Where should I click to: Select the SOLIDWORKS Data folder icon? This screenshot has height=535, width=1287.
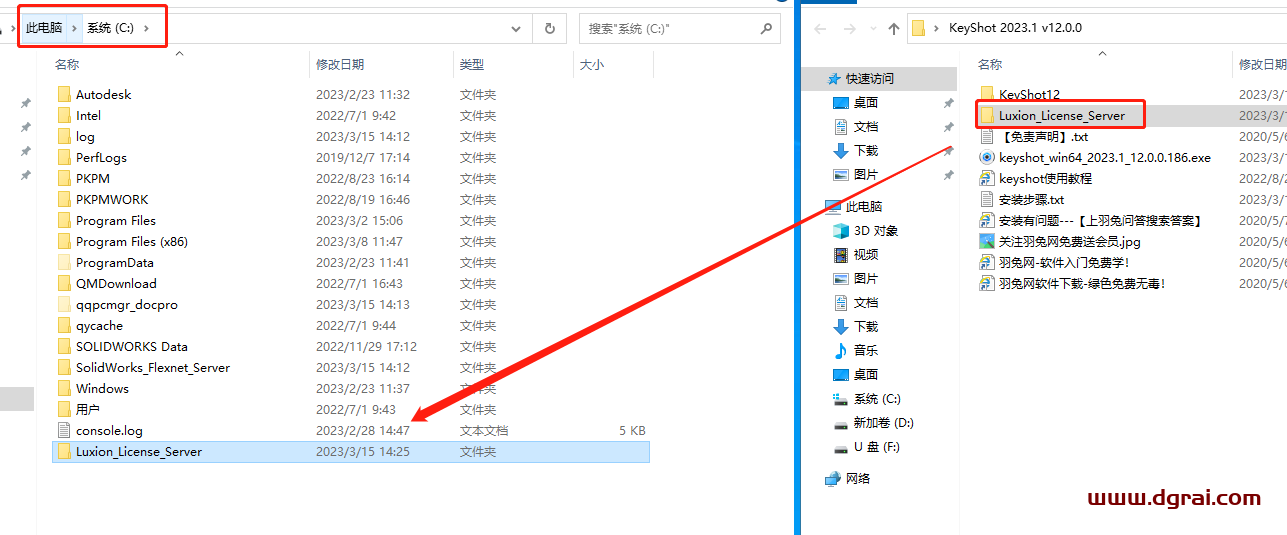point(64,346)
